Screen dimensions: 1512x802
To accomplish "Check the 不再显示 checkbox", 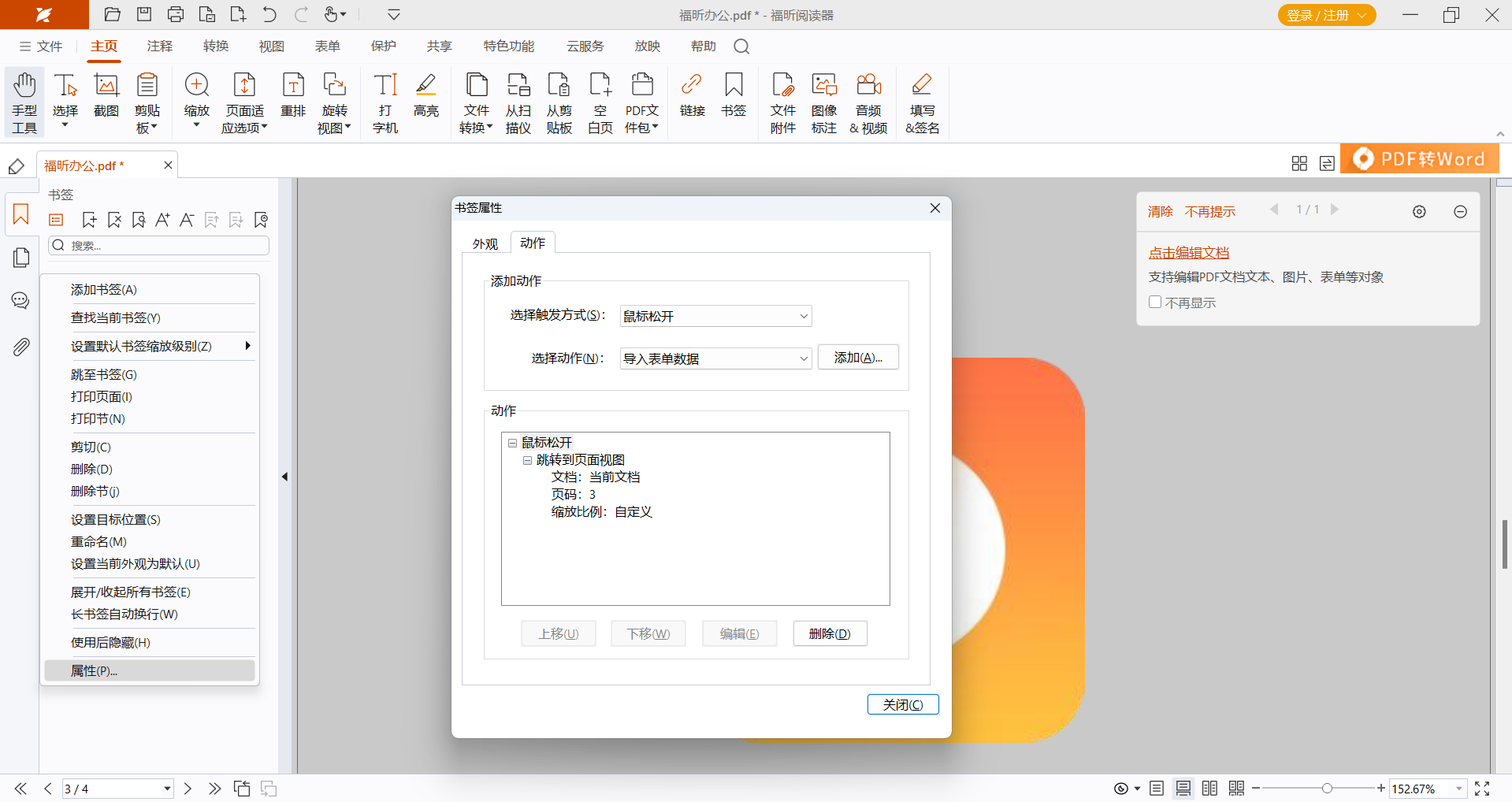I will 1155,303.
